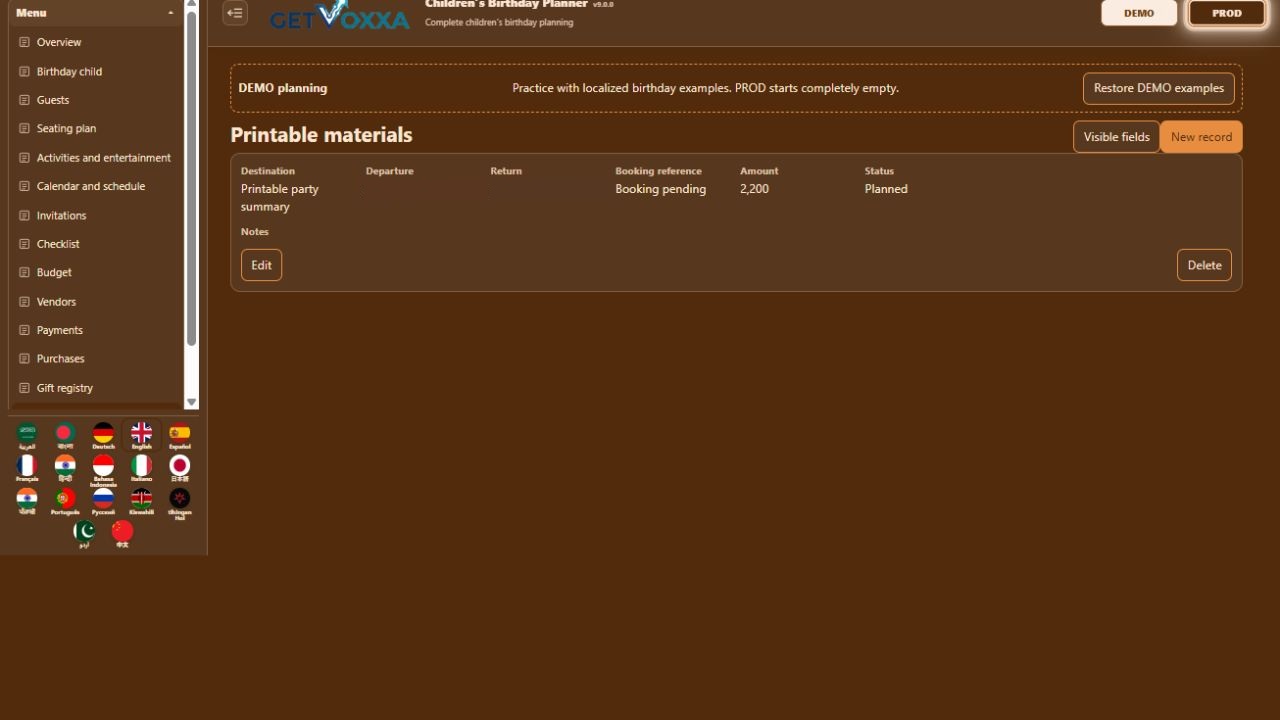1280x720 pixels.
Task: Open the Visible fields options
Action: click(x=1117, y=137)
